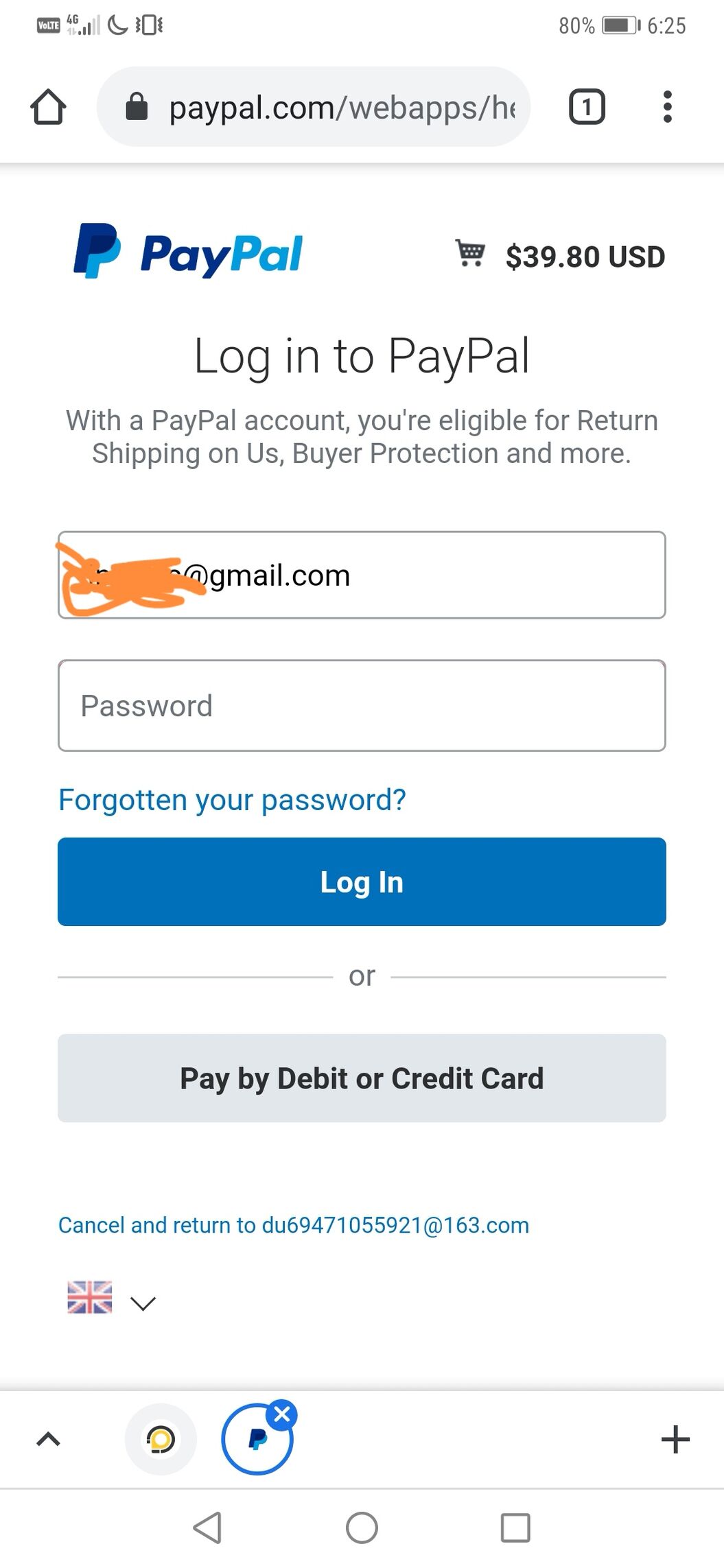The width and height of the screenshot is (724, 1568).
Task: Expand the bottom tab bar chevron
Action: (x=48, y=1439)
